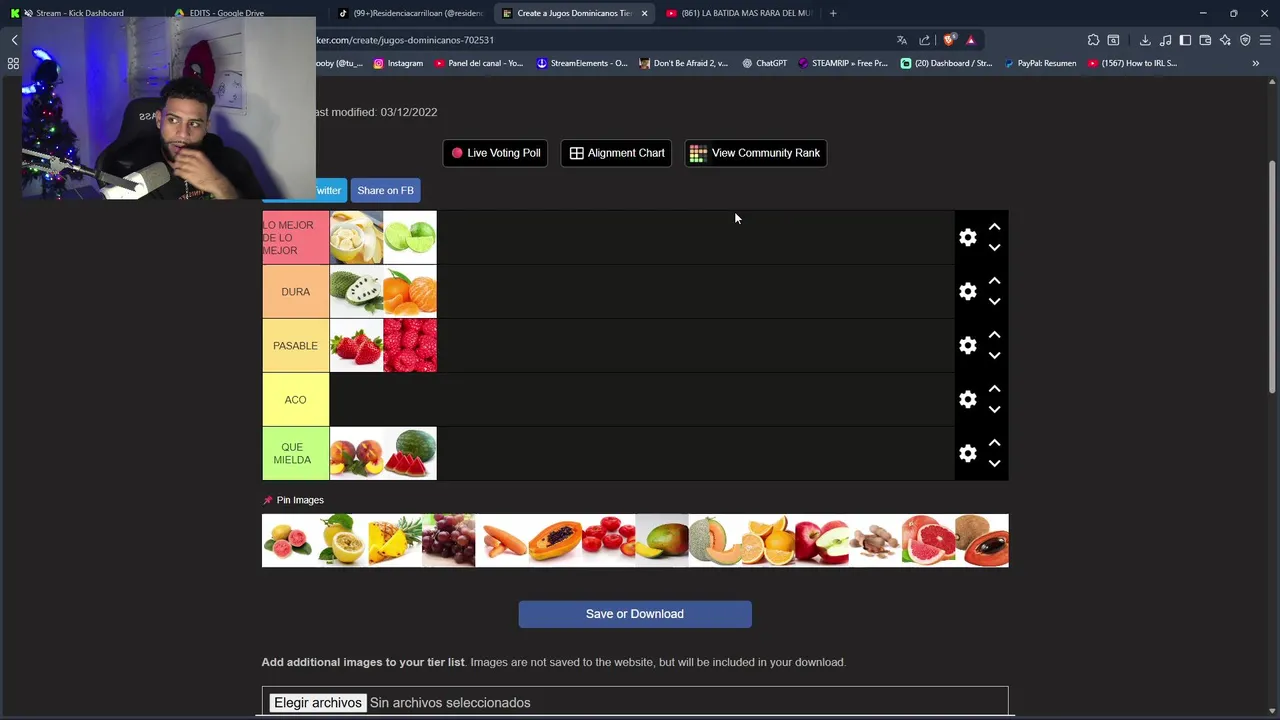The height and width of the screenshot is (720, 1280).
Task: Select the red apple image
Action: 822,540
